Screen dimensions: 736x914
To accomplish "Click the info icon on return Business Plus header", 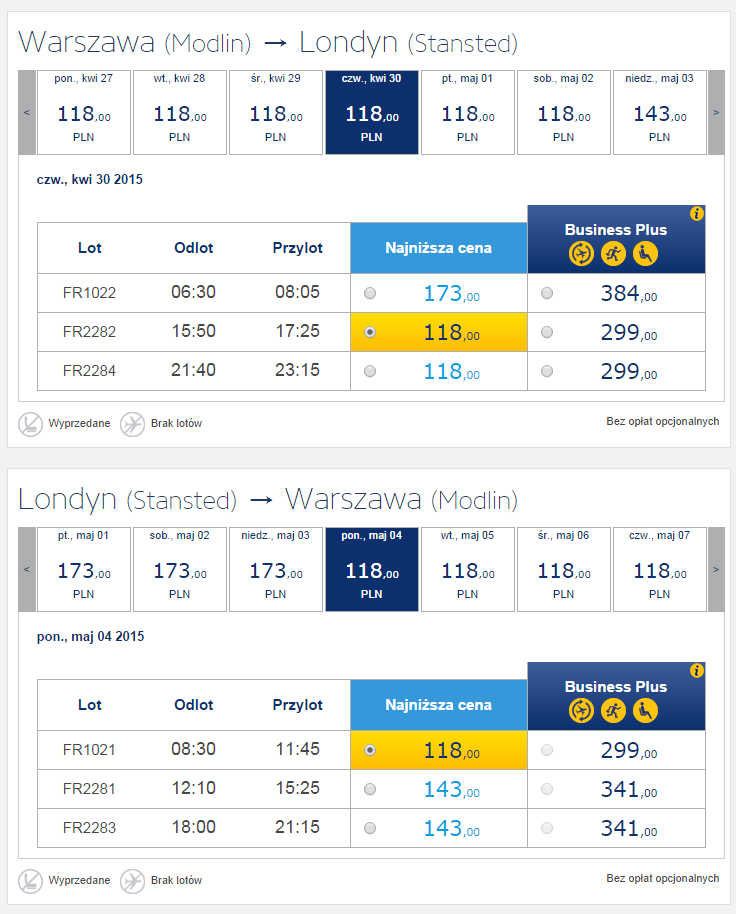I will pyautogui.click(x=696, y=670).
